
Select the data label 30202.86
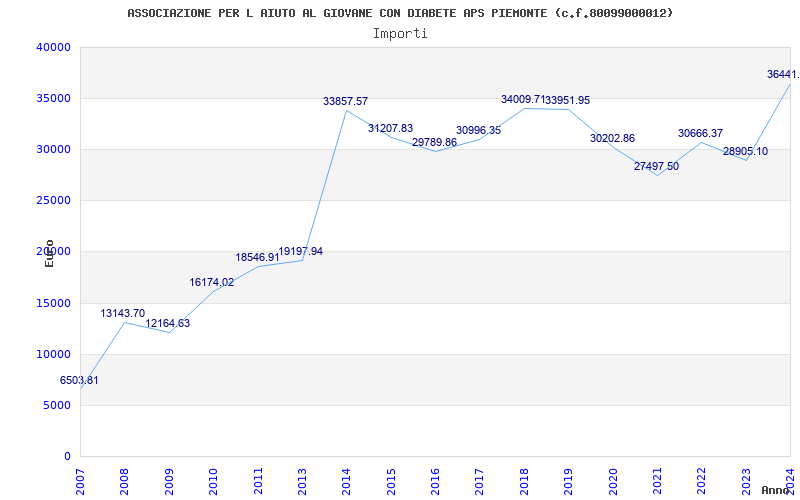point(612,138)
